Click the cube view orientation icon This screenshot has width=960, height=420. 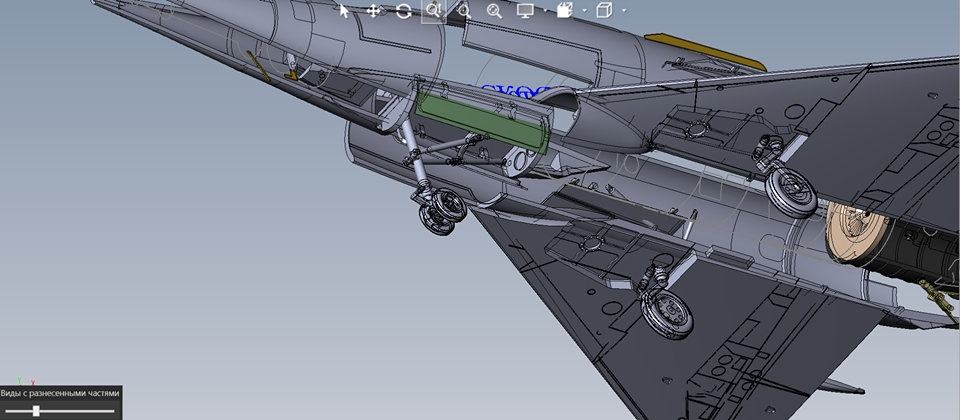604,11
